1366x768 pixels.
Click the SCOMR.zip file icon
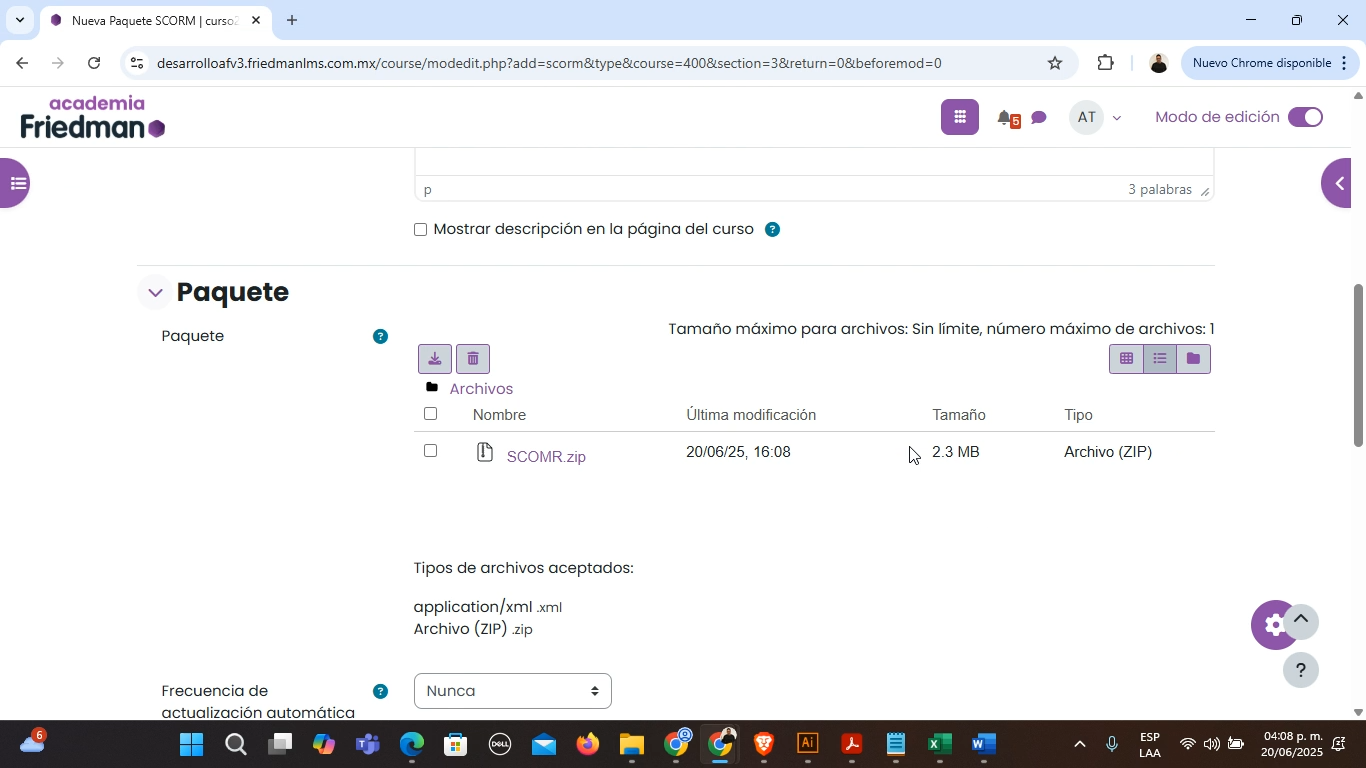pos(485,452)
